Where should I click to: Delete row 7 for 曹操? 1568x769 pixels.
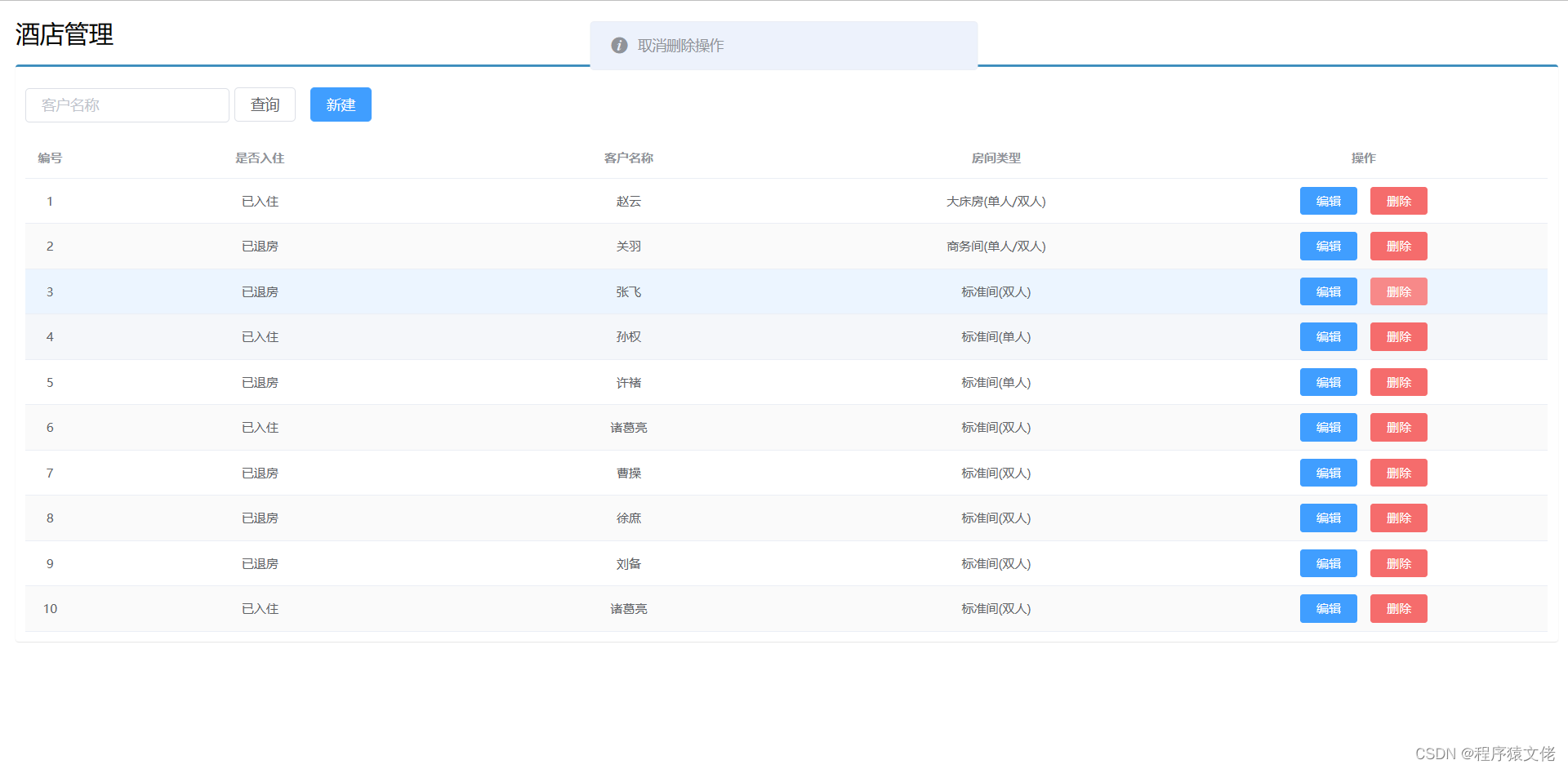[1398, 473]
